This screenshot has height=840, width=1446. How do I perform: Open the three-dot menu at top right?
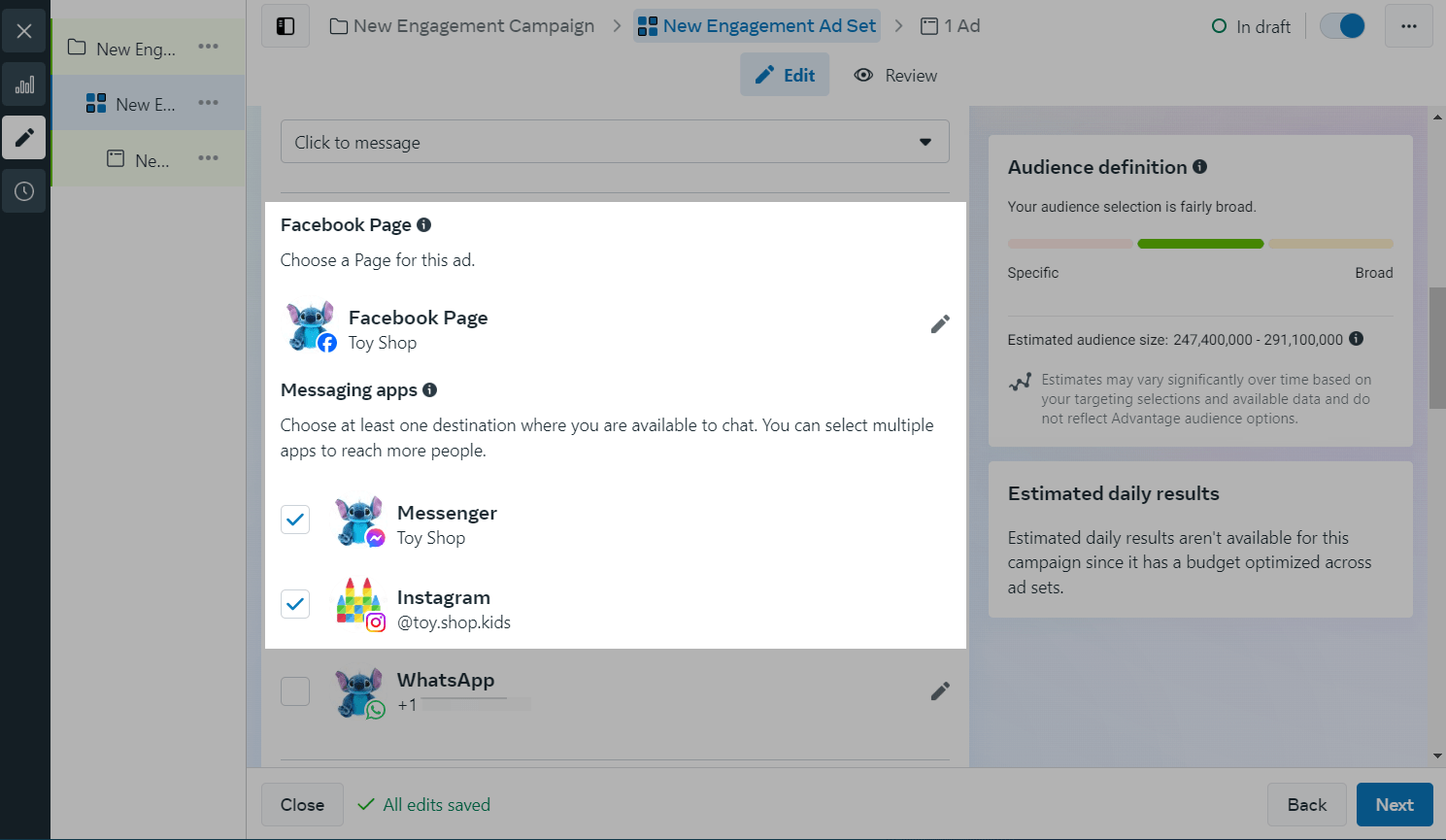pyautogui.click(x=1408, y=26)
